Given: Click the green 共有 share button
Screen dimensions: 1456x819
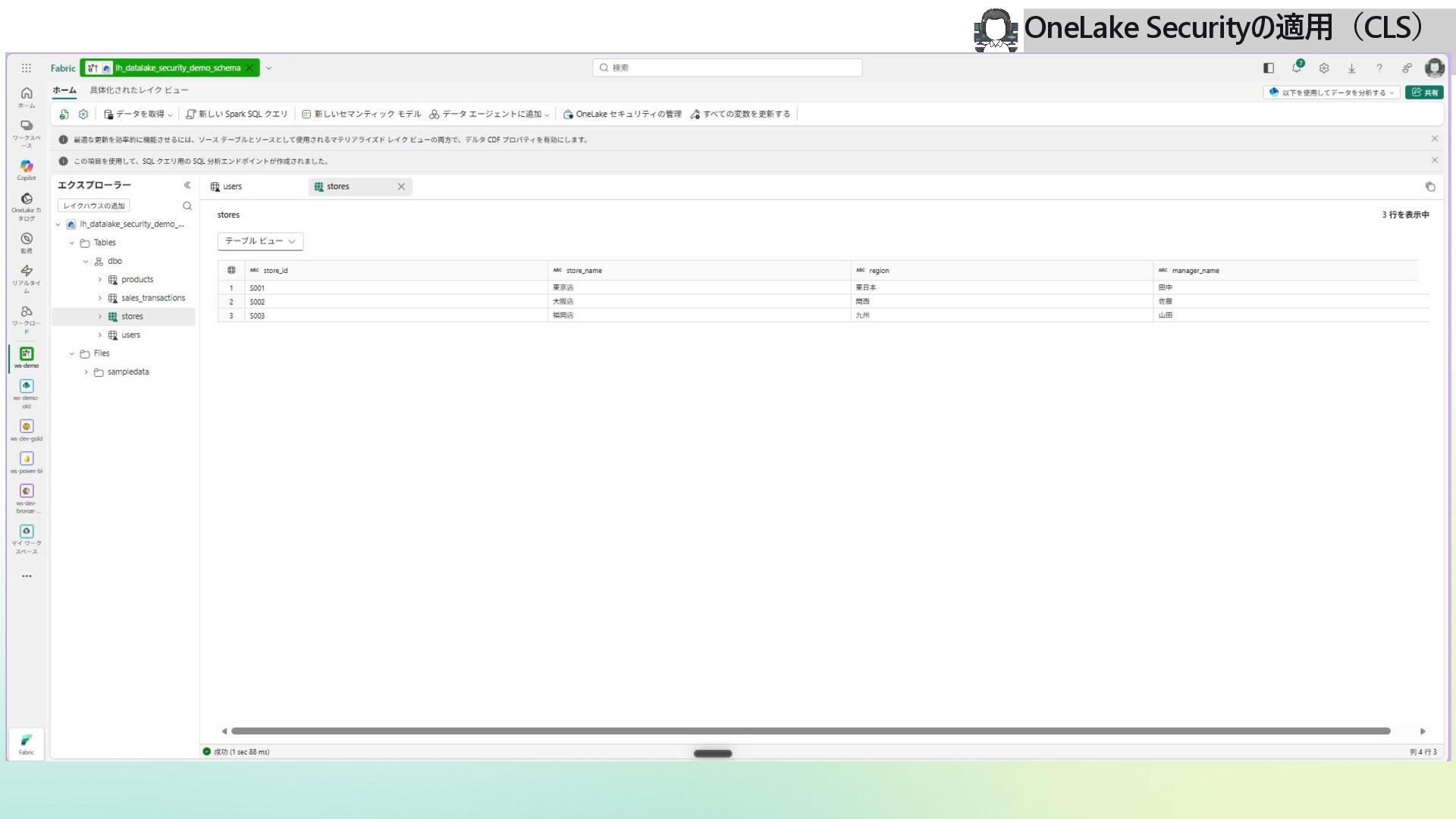Looking at the screenshot, I should (x=1424, y=93).
